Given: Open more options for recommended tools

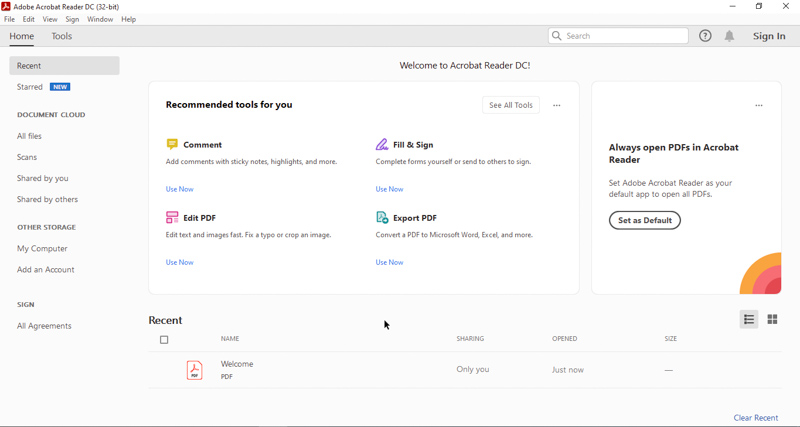Looking at the screenshot, I should click(557, 105).
